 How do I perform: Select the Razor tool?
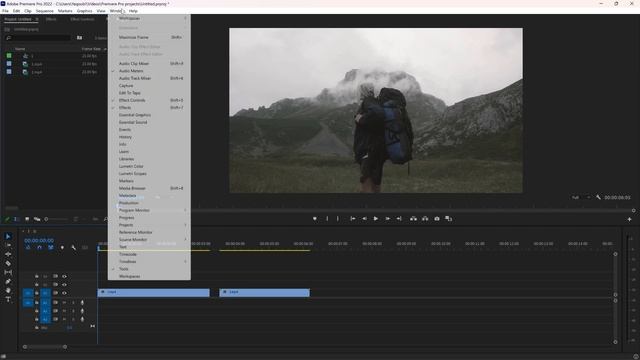8,263
